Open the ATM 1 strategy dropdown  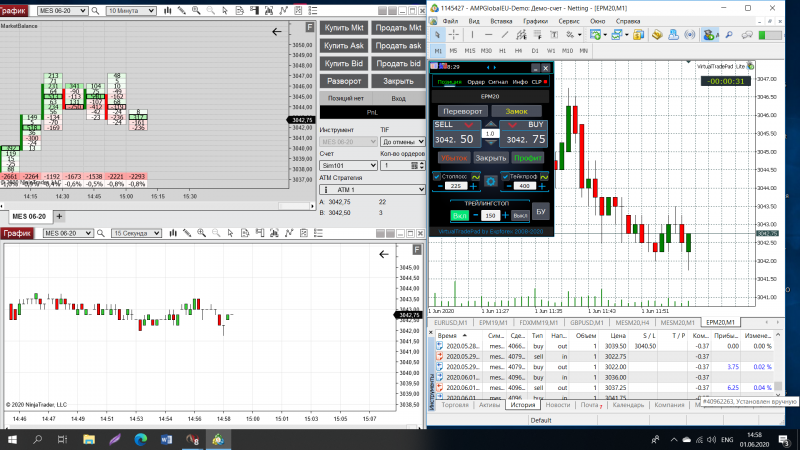coord(372,189)
